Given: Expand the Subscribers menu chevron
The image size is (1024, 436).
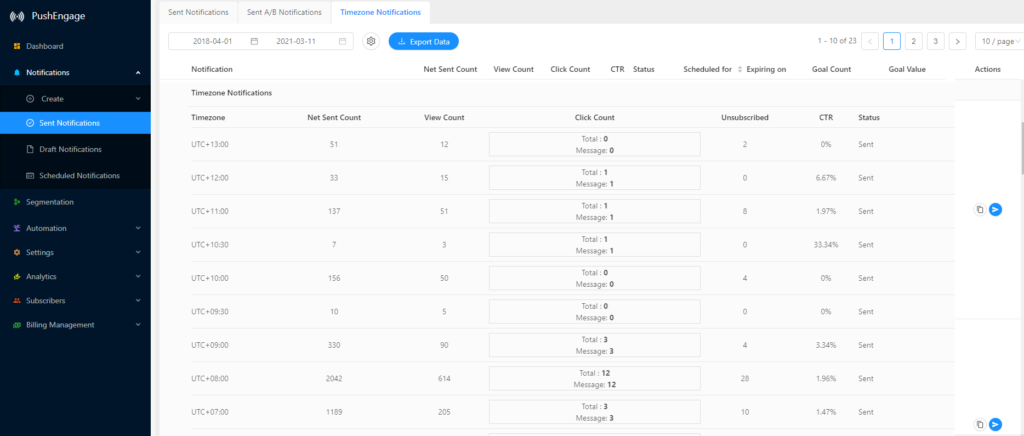Looking at the screenshot, I should coord(138,301).
